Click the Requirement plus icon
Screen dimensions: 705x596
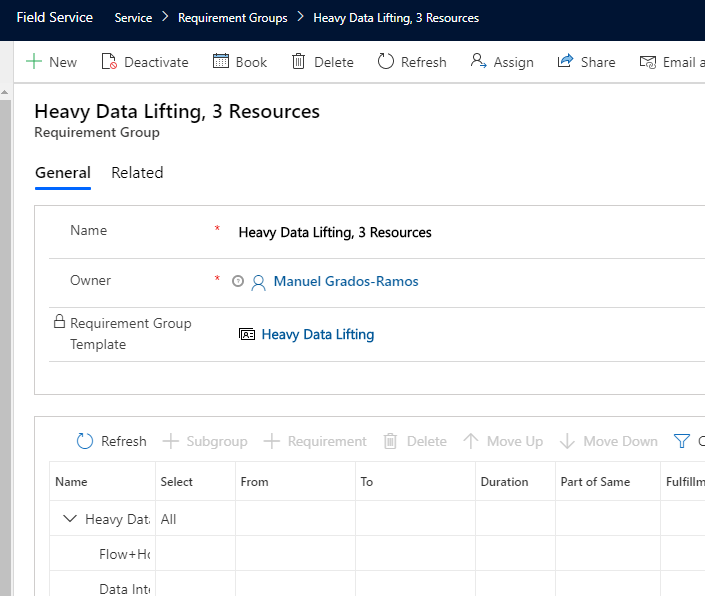tap(272, 441)
